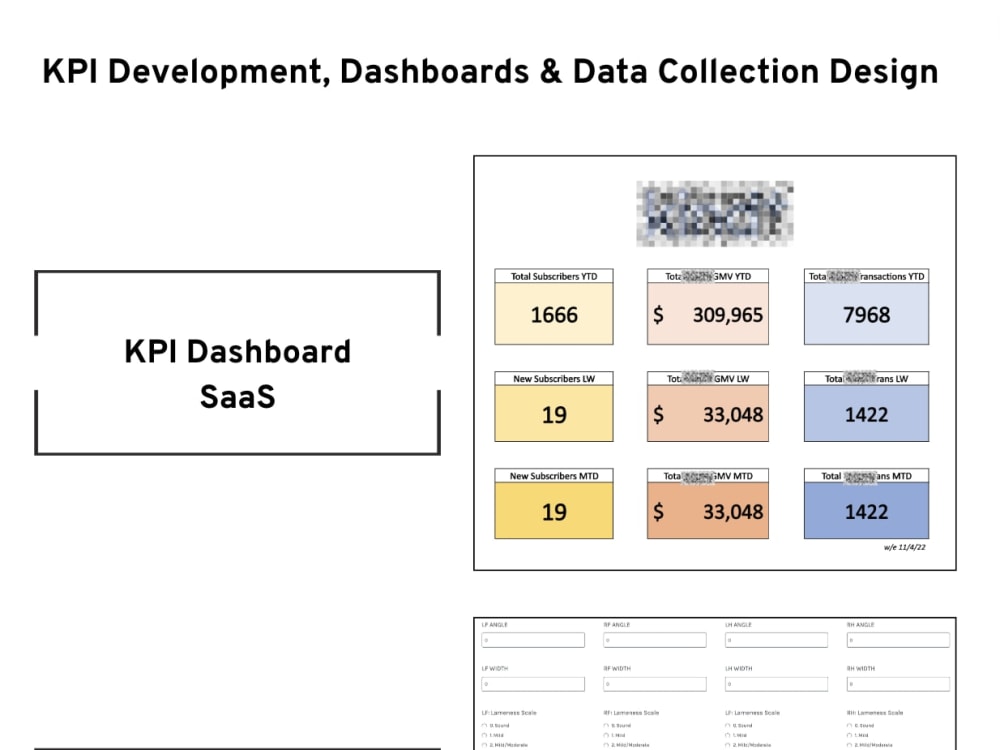
Task: Click the 'Total Subscribers YTD' header label
Action: (554, 276)
